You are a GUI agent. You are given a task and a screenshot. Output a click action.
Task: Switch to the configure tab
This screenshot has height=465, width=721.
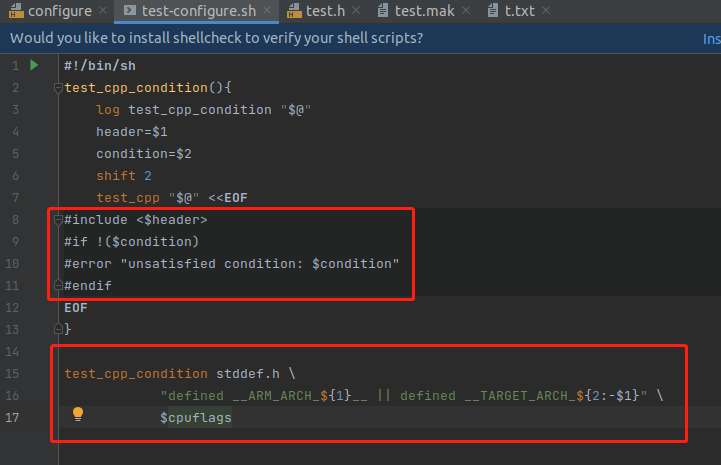pos(59,11)
